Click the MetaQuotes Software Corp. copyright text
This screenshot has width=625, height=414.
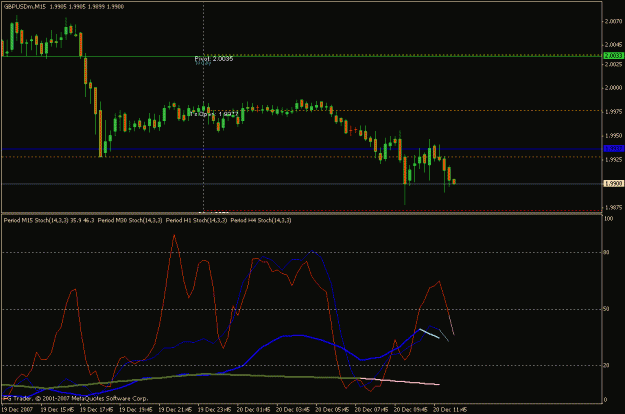click(x=76, y=398)
